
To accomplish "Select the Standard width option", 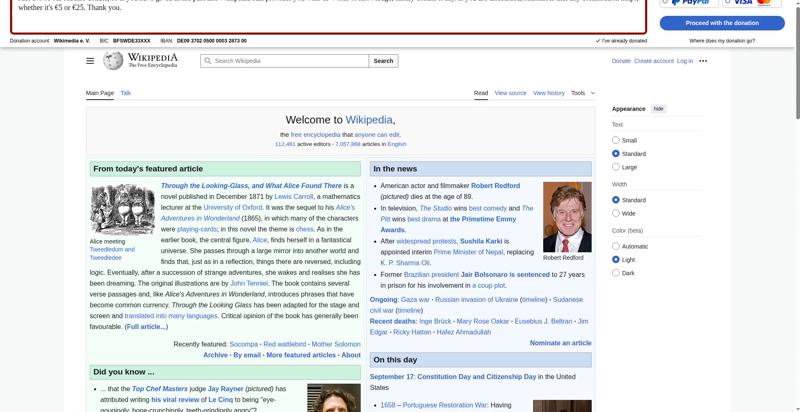I will pyautogui.click(x=616, y=200).
